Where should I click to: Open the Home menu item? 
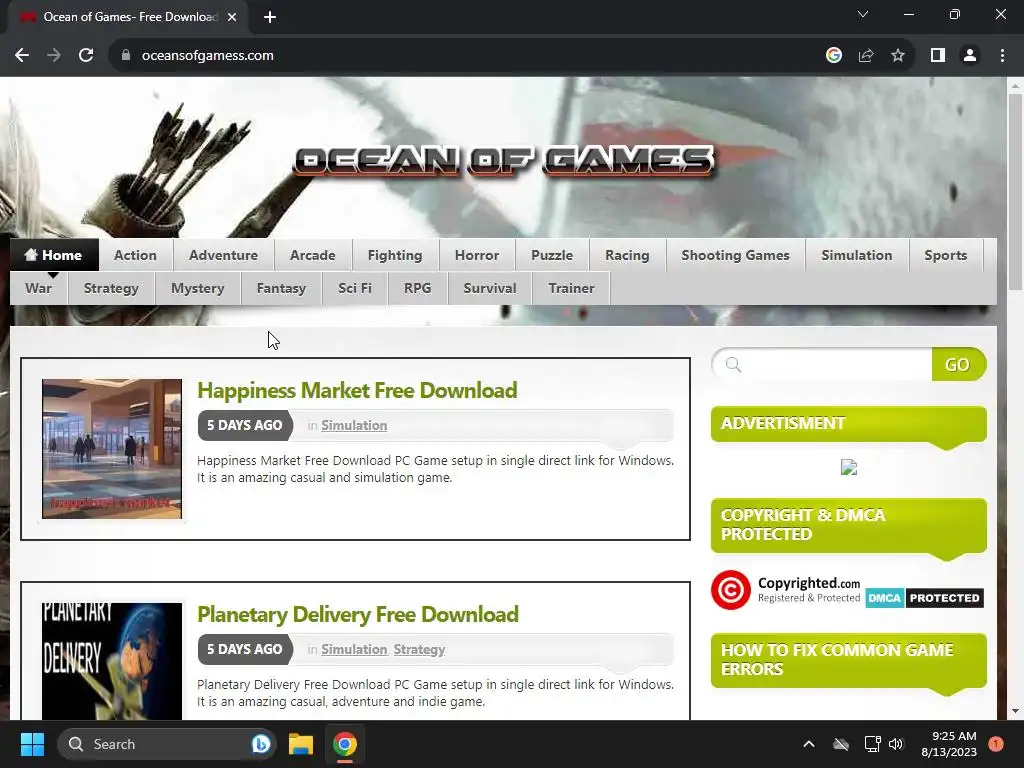(54, 255)
